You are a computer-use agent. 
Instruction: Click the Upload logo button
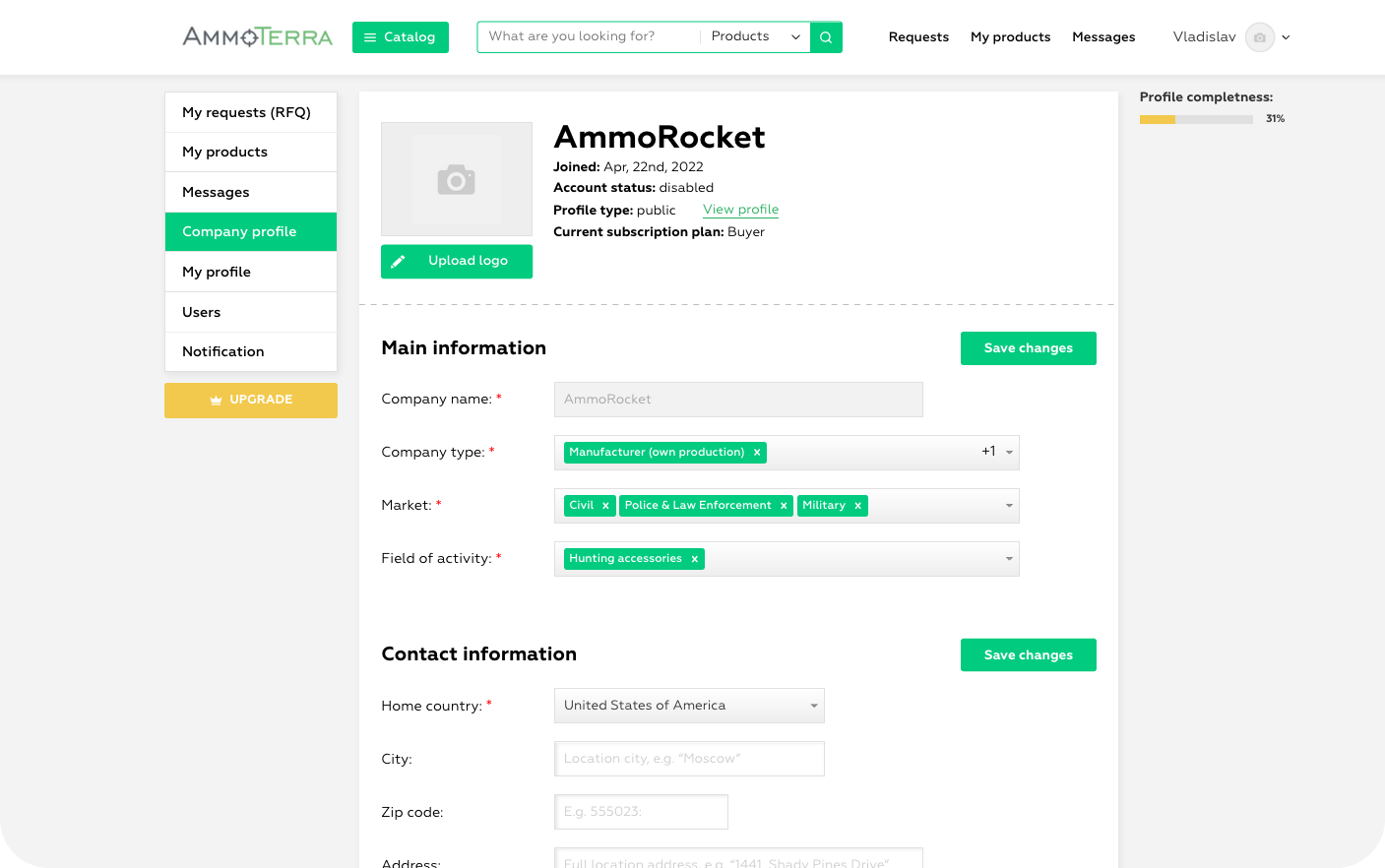457,262
